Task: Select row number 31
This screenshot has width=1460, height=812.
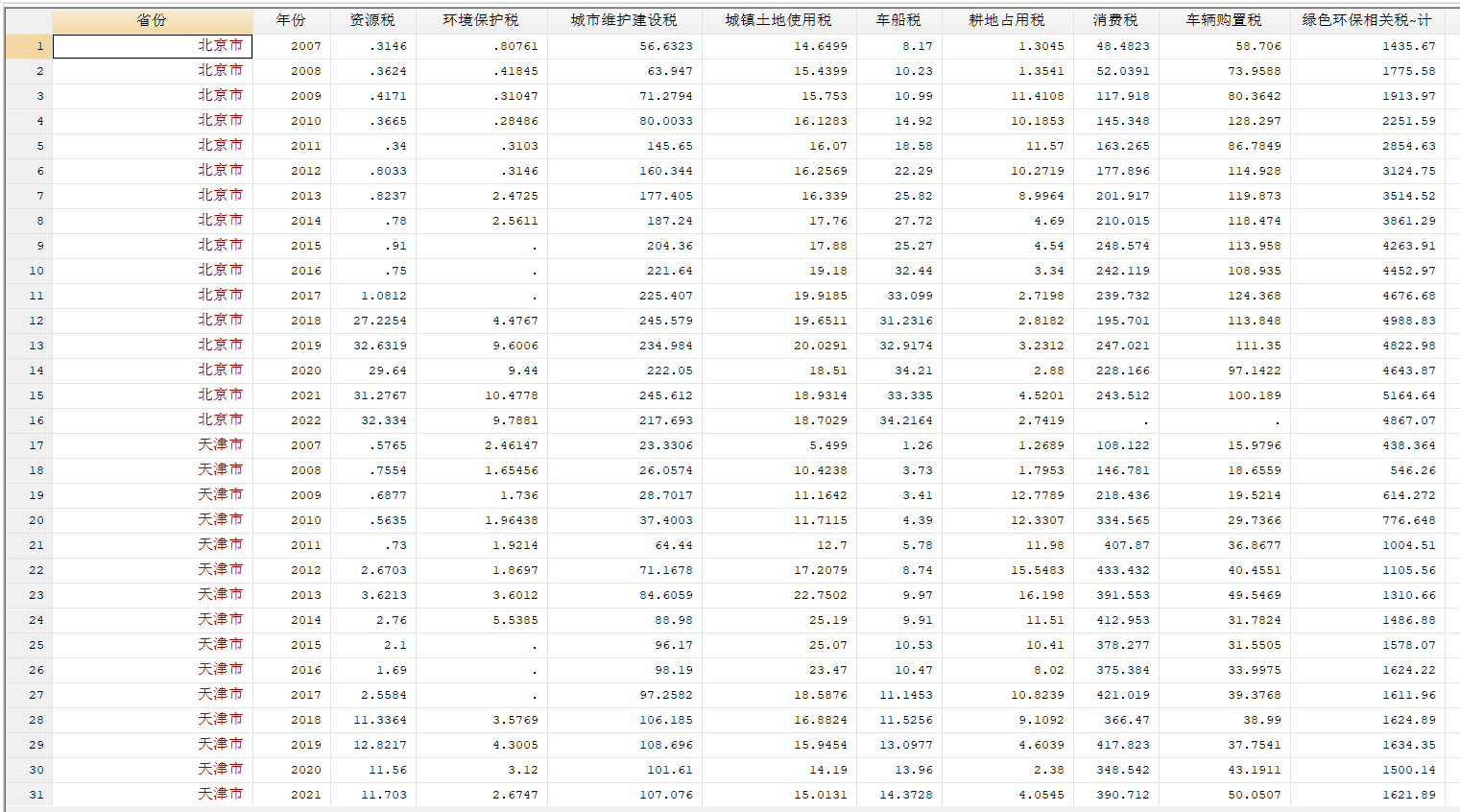Action: (x=29, y=795)
